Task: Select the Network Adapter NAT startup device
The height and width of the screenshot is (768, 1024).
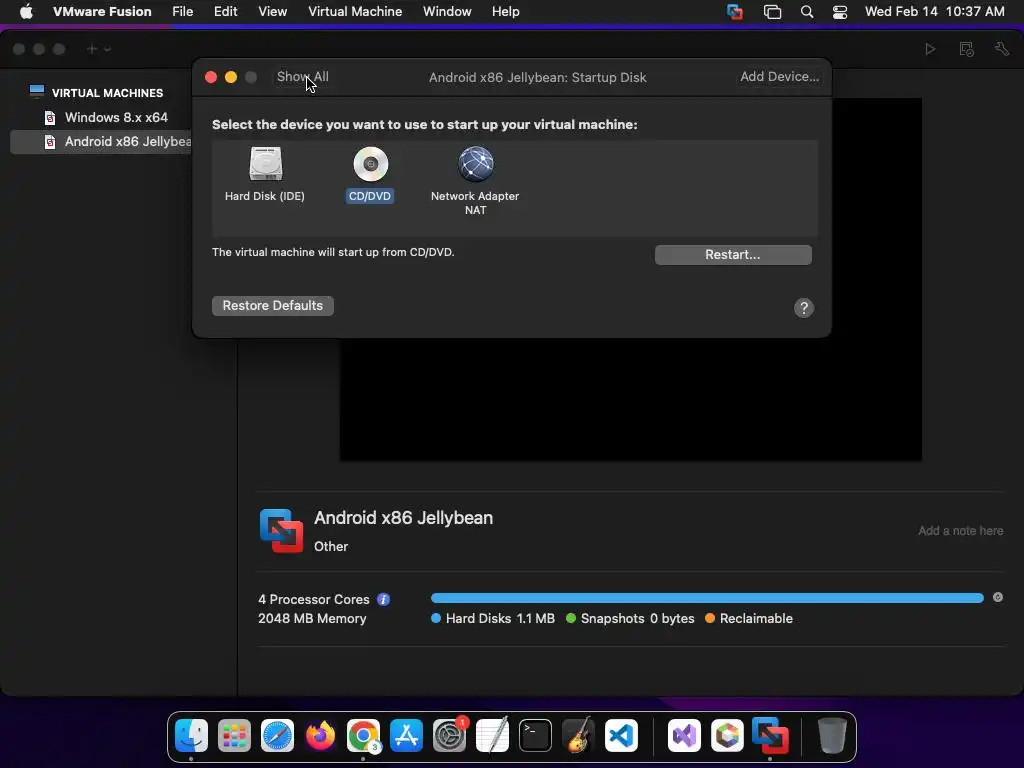Action: click(x=475, y=180)
